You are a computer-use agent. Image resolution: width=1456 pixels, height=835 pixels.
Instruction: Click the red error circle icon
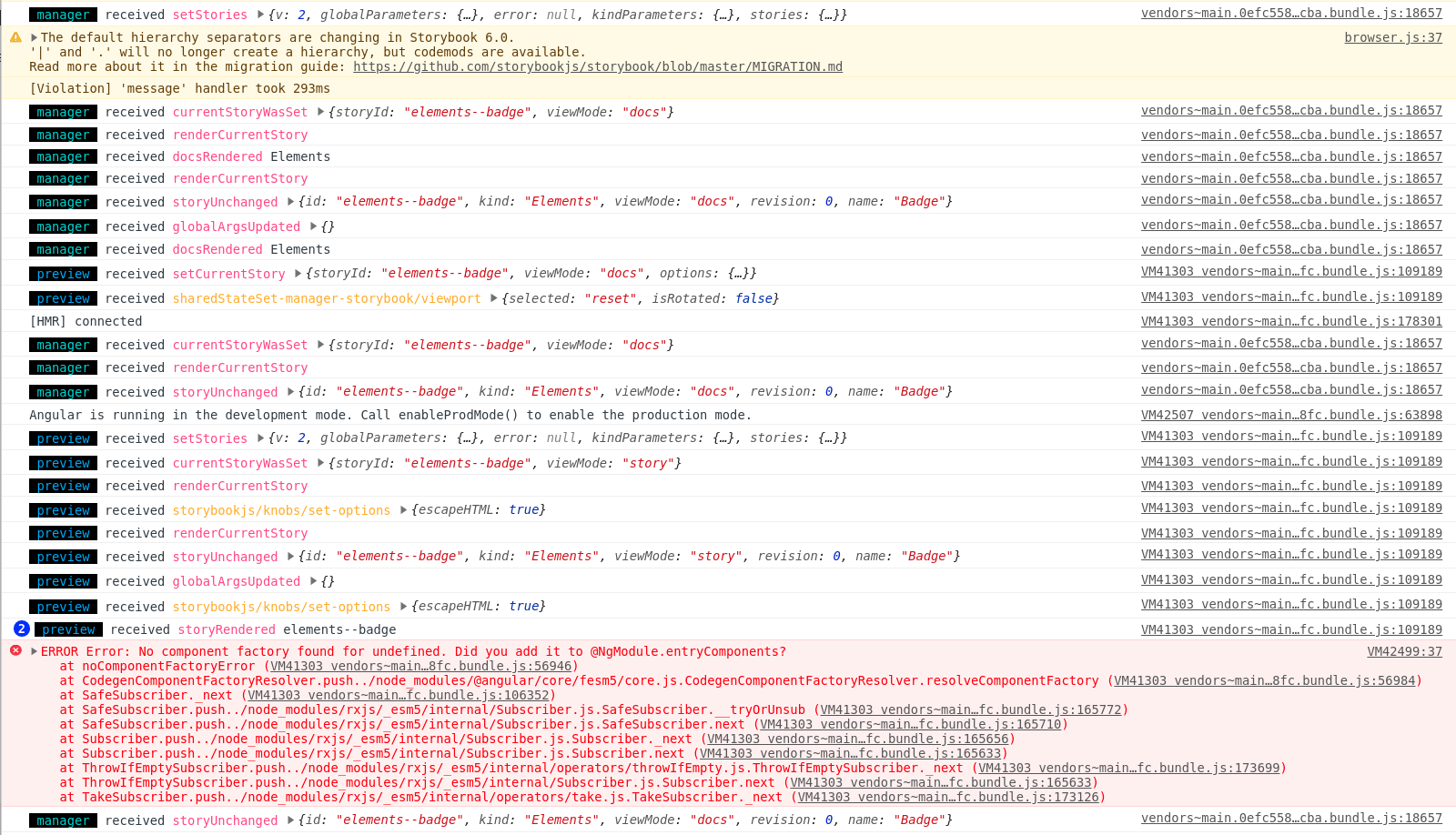point(15,650)
